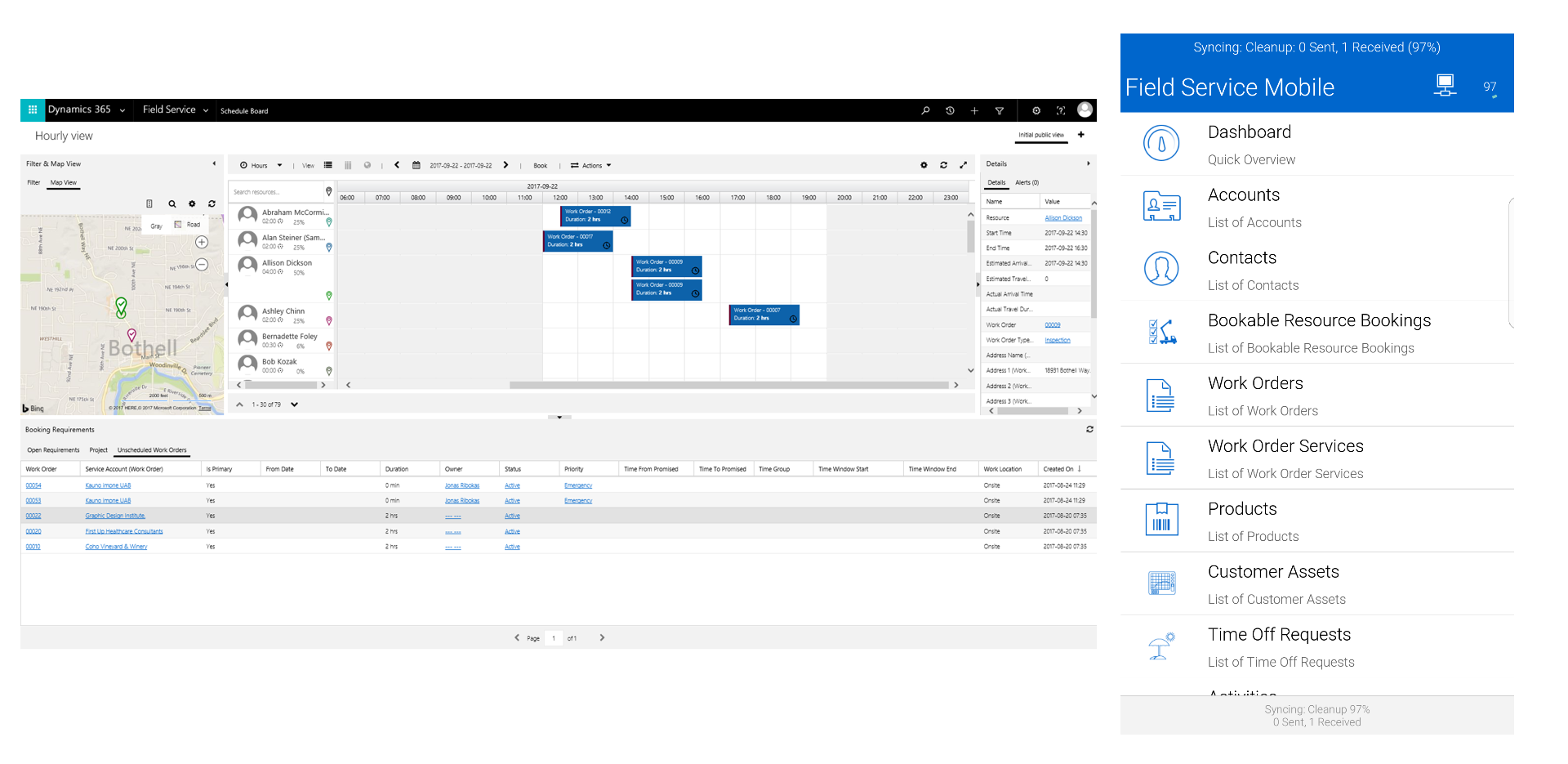Click the plus quick-create icon in top bar

click(x=974, y=110)
